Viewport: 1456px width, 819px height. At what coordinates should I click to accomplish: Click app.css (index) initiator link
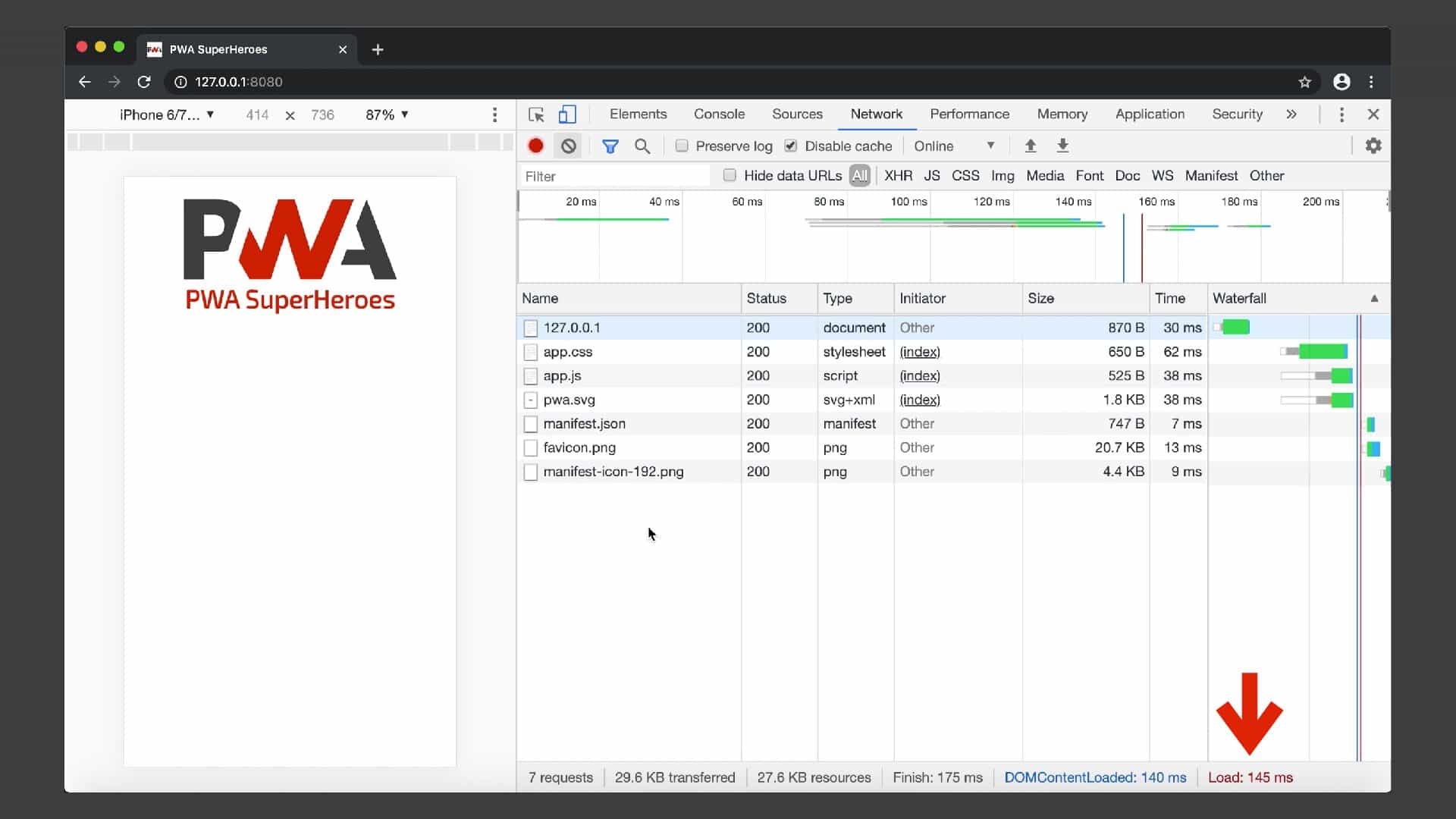(919, 352)
